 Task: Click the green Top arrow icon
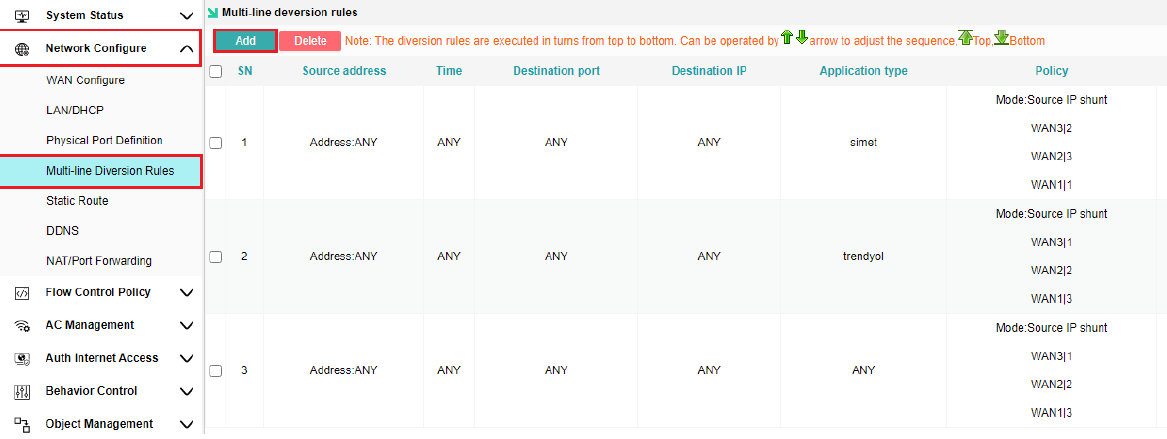965,38
